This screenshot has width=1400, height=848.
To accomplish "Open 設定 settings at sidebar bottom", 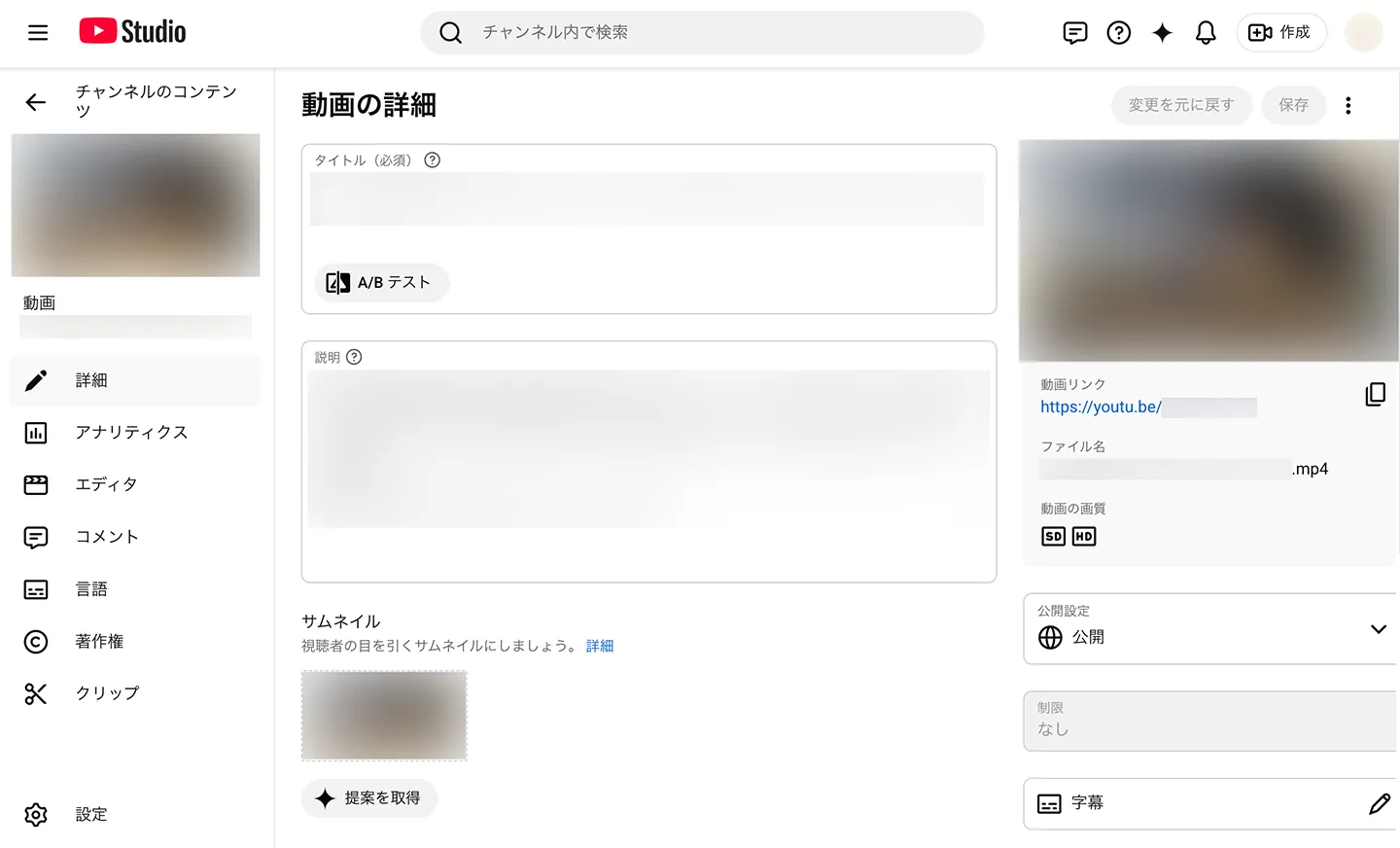I will [135, 815].
